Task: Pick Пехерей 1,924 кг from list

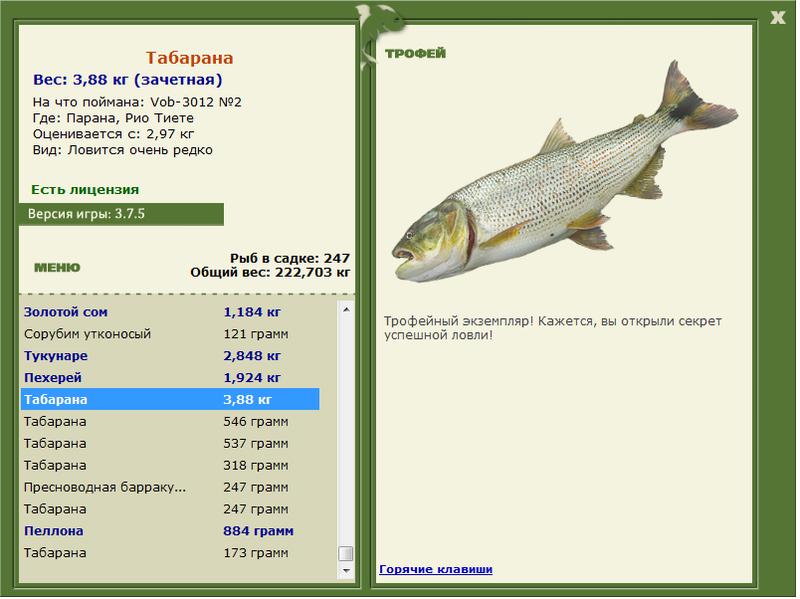Action: click(x=170, y=378)
